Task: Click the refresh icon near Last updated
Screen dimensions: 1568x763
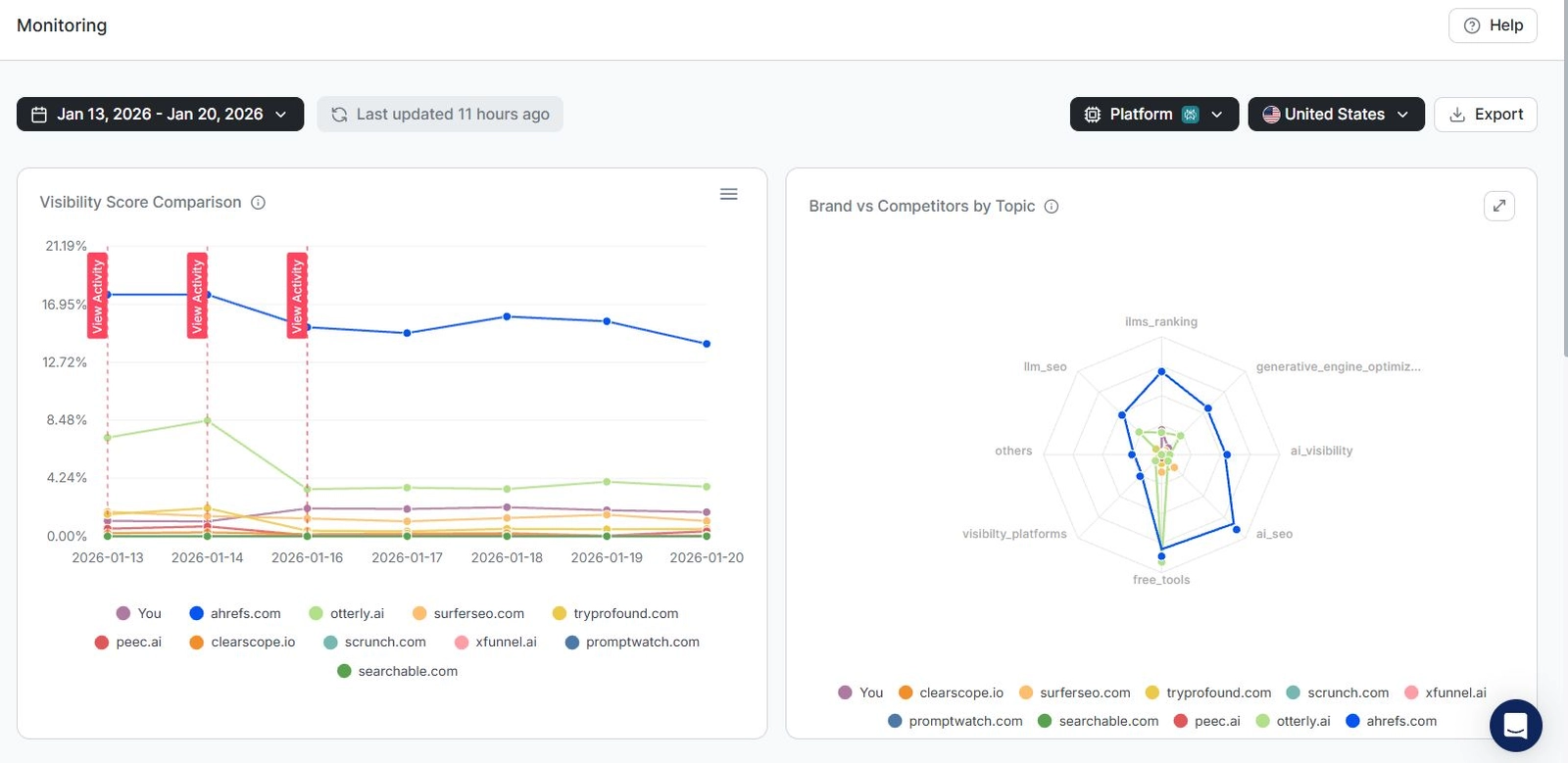Action: point(339,115)
